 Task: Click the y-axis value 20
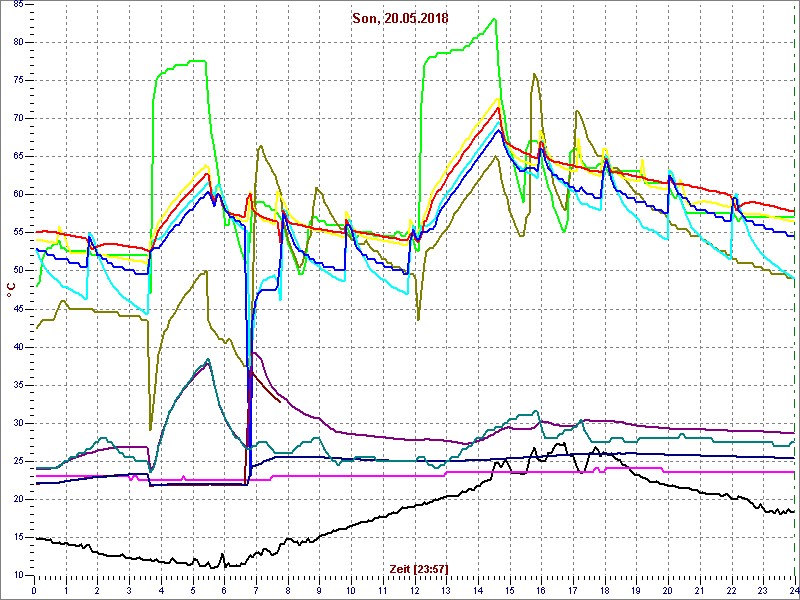coord(17,499)
